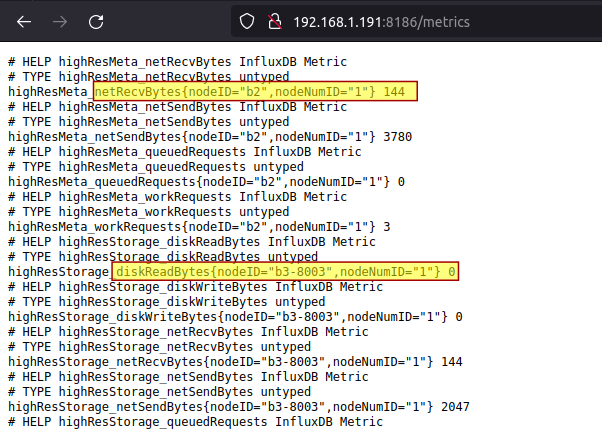This screenshot has height=431, width=602.
Task: Click the '# TYPE highResMeta_queuedRequests untyped' line
Action: 156,167
